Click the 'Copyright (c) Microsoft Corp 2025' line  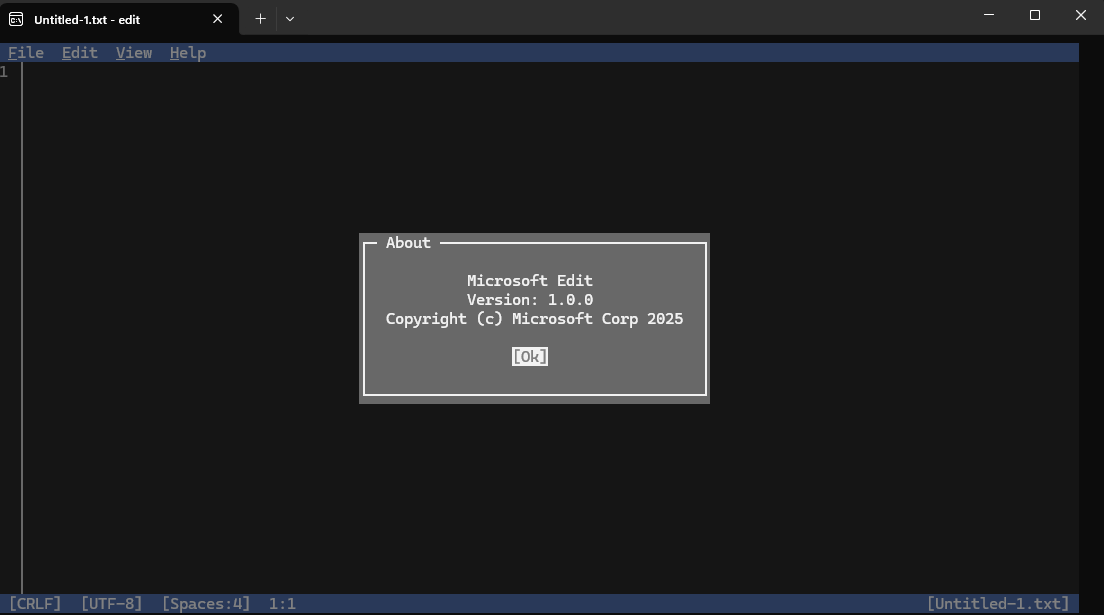click(534, 319)
